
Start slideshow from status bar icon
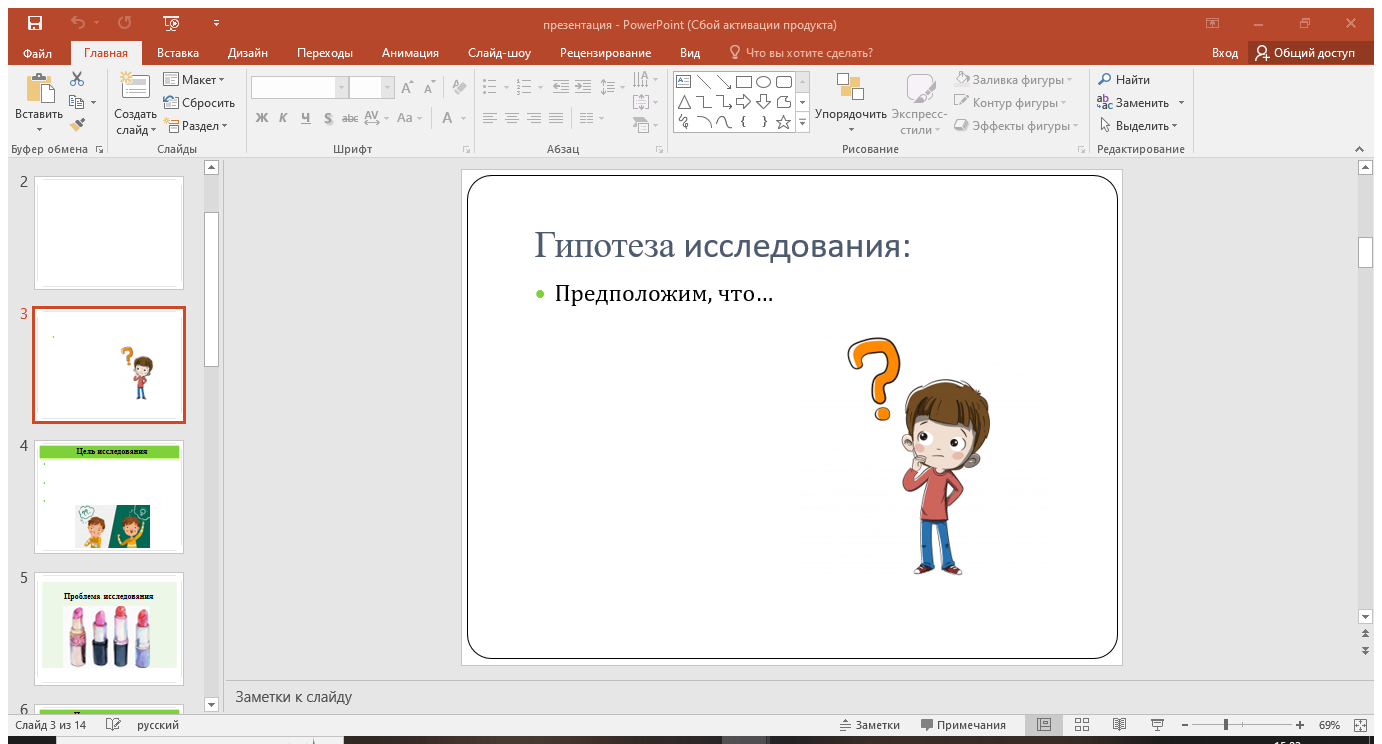(x=1157, y=725)
